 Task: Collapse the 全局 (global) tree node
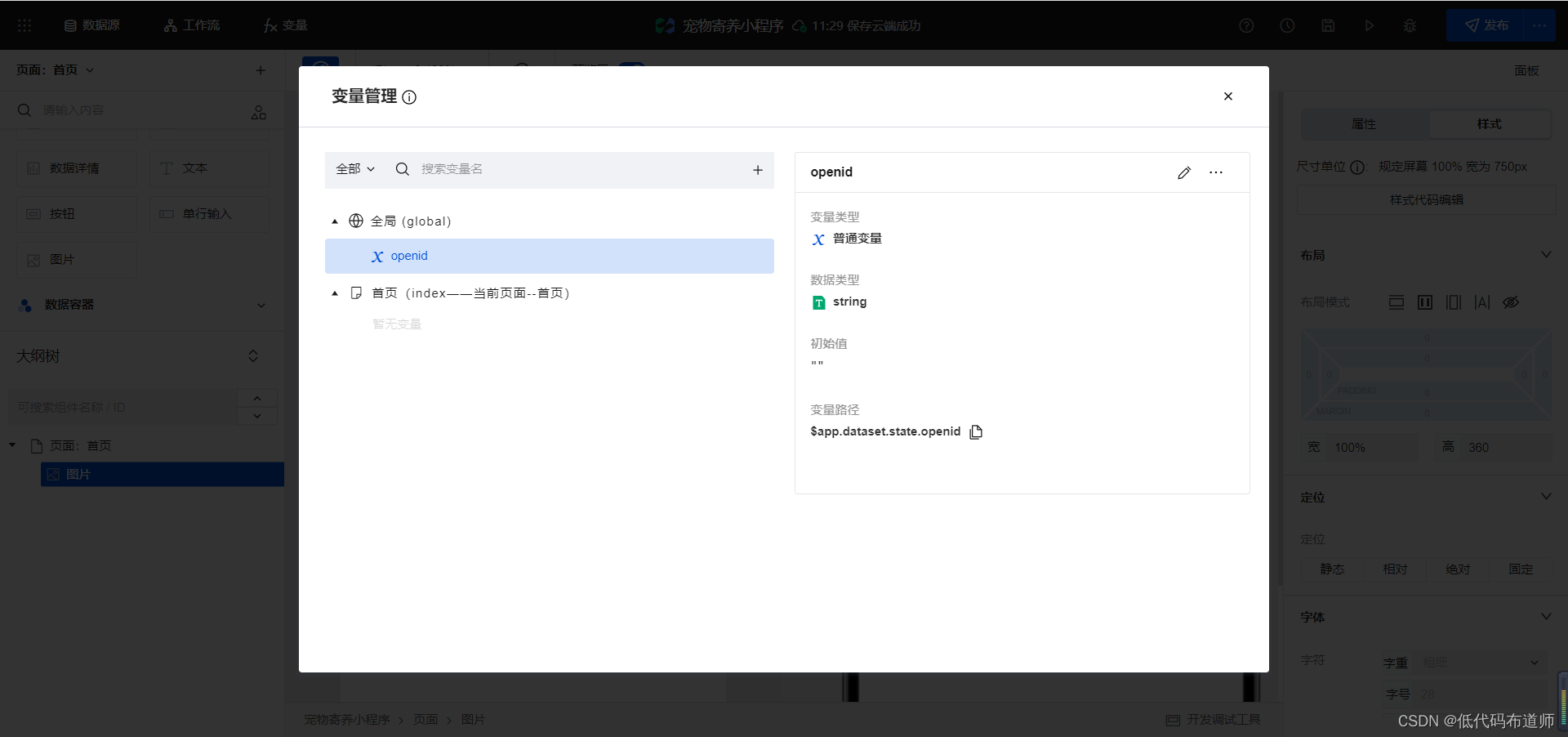(x=335, y=221)
